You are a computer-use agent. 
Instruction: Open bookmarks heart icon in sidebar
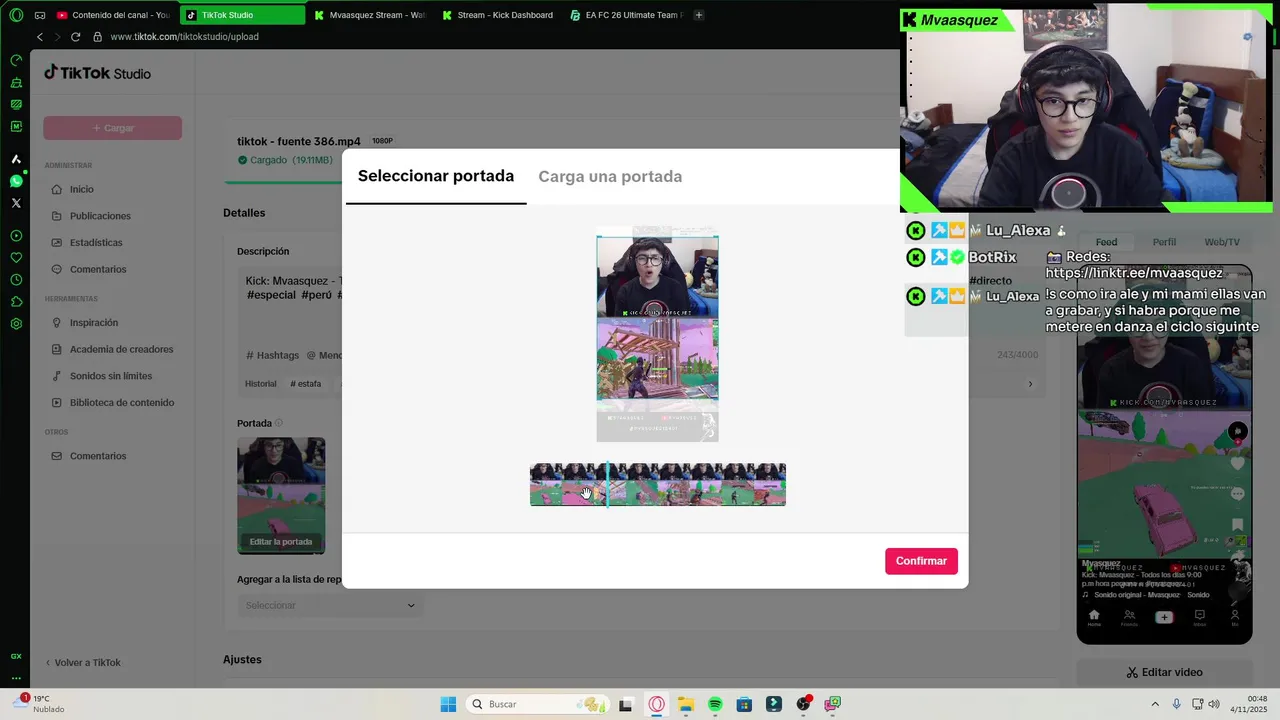point(16,258)
